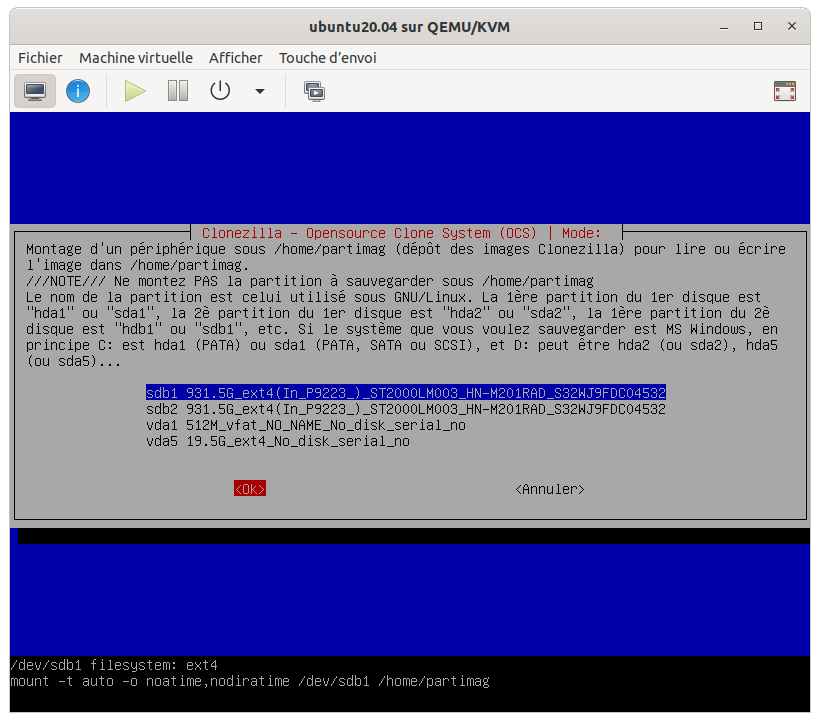Expand the shutdown options dropdown arrow
This screenshot has height=722, width=820.
pyautogui.click(x=260, y=91)
